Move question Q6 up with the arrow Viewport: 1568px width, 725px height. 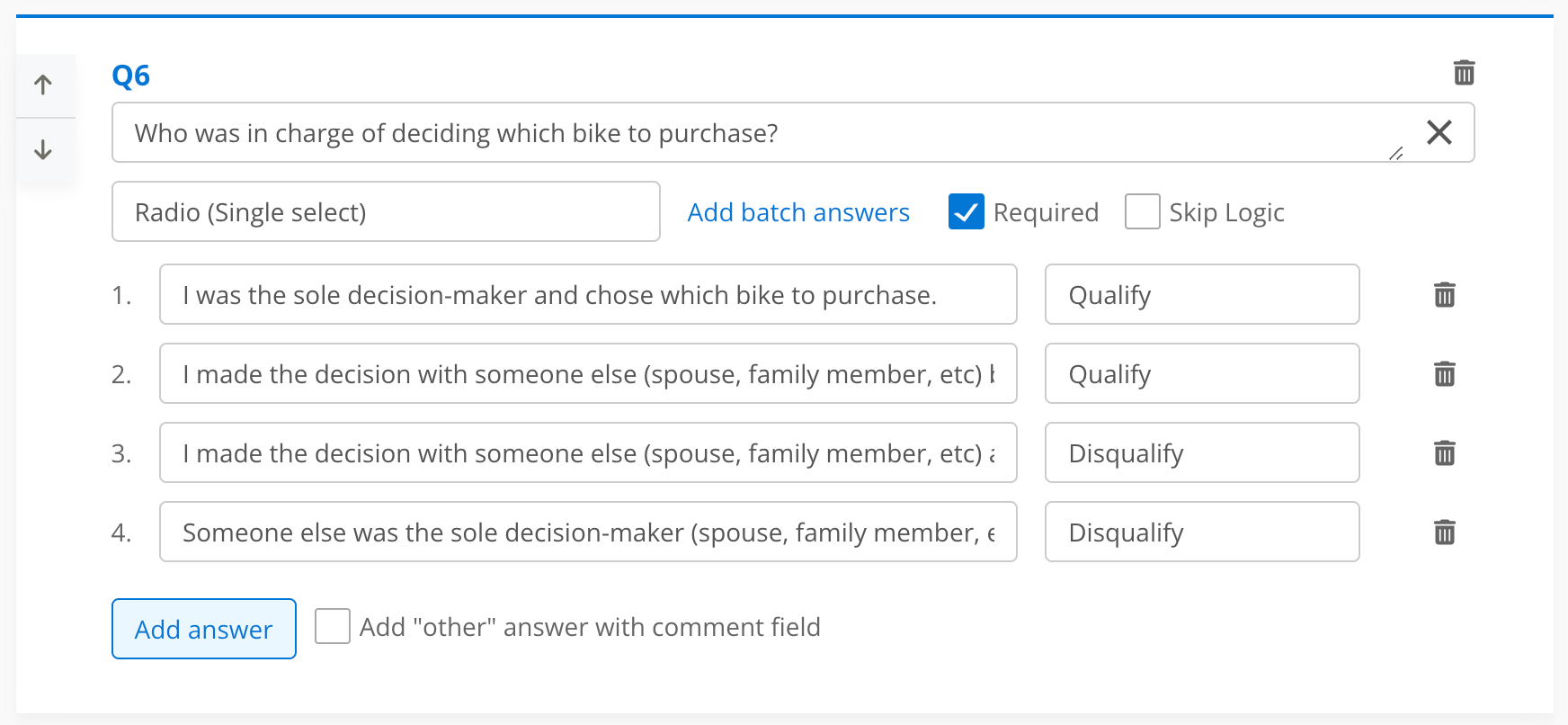[x=43, y=85]
